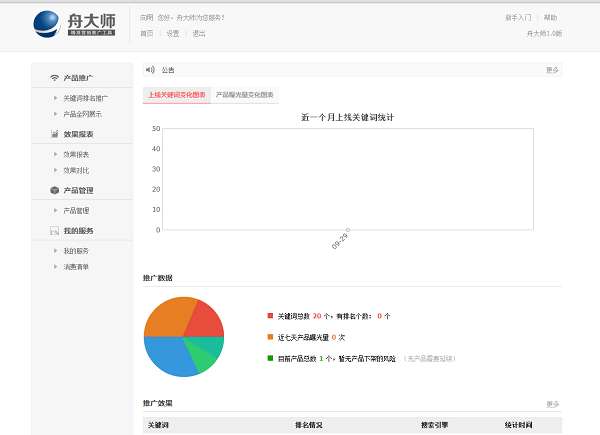The image size is (600, 435).
Task: Open the 帮助 help link
Action: [550, 18]
